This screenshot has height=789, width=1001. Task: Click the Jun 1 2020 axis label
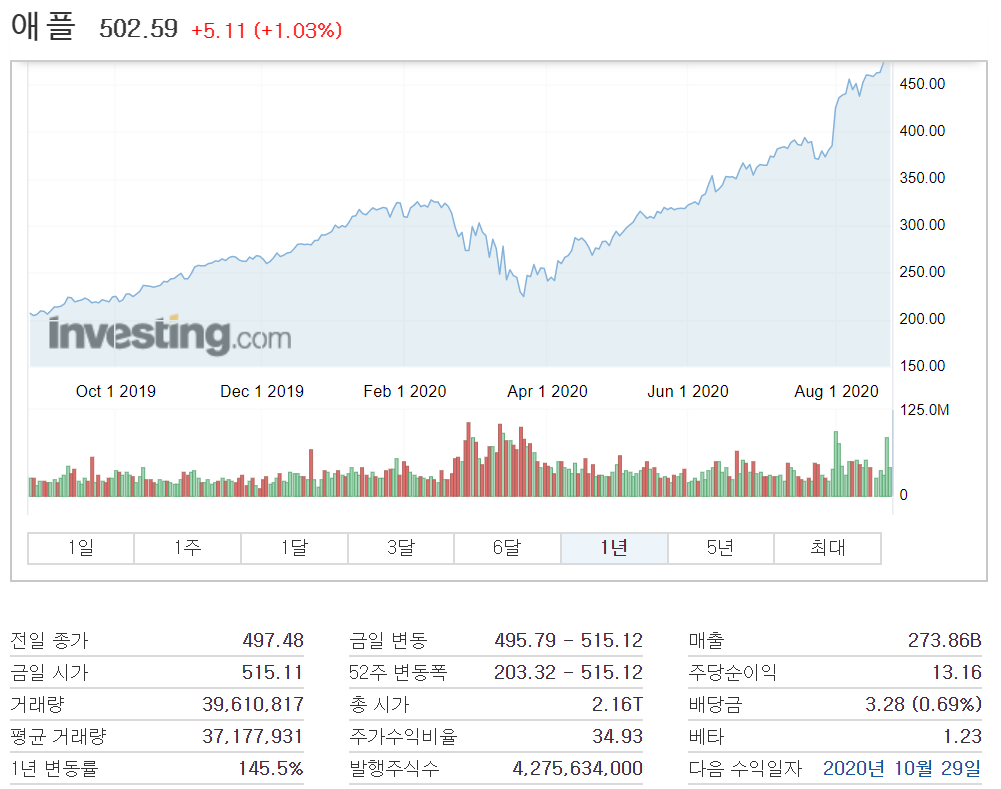click(688, 391)
